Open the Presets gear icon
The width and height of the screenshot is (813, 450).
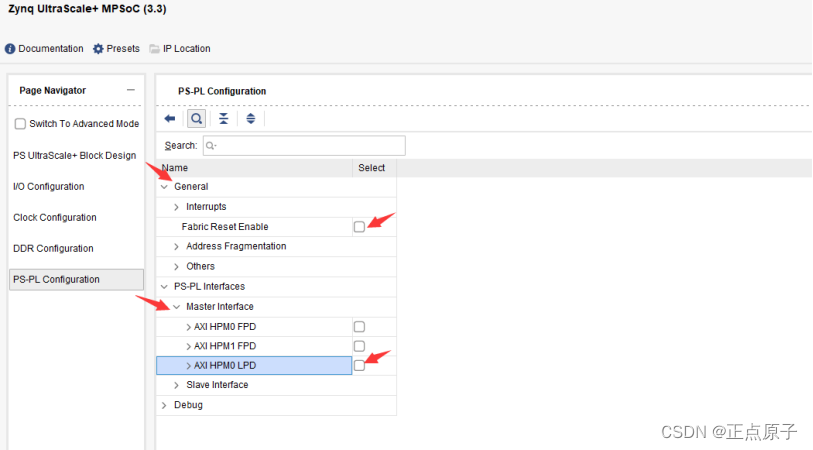[98, 48]
